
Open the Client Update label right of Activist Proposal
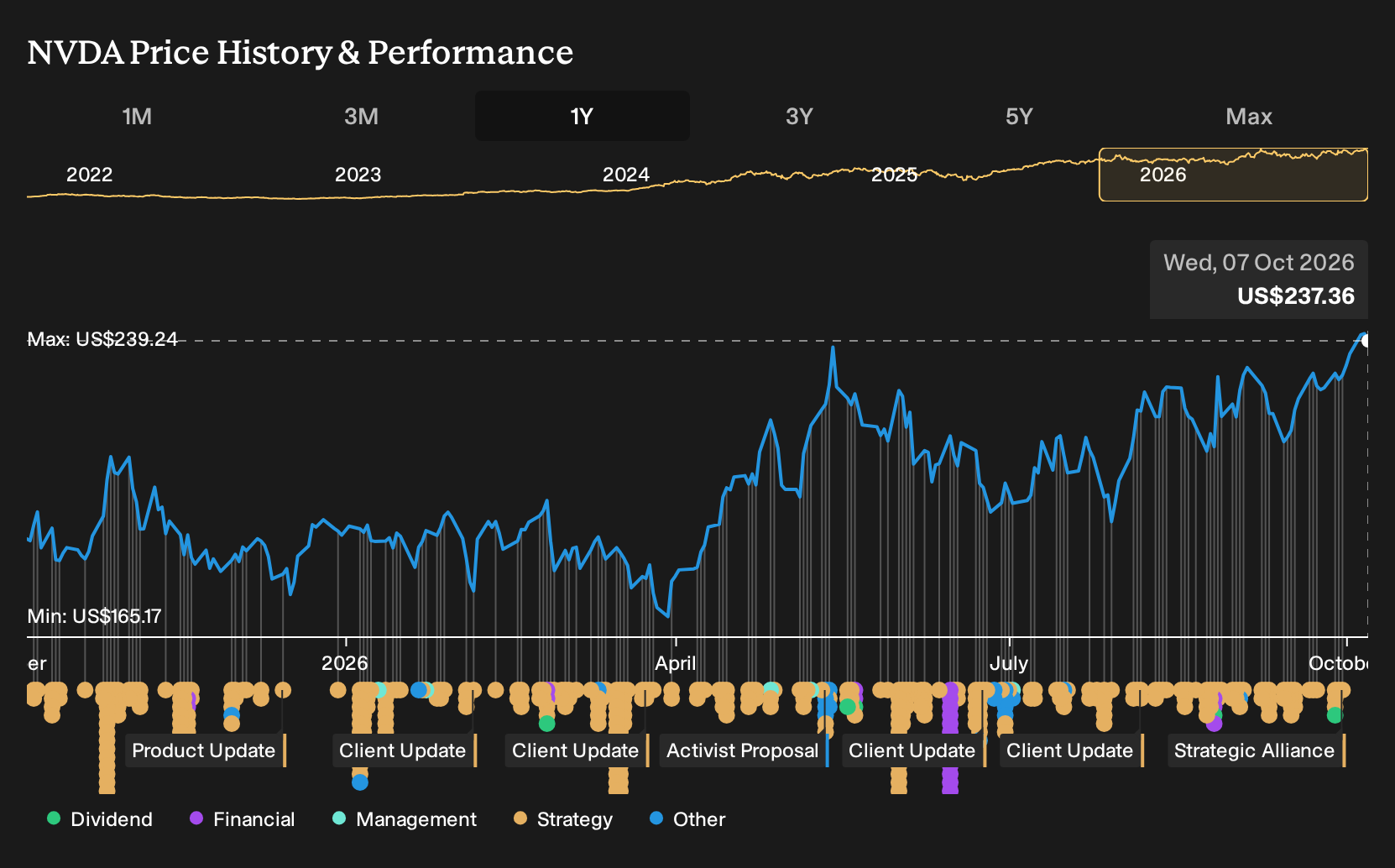point(912,750)
